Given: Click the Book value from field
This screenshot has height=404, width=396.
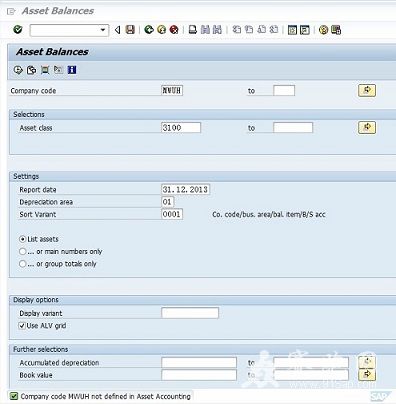Looking at the screenshot, I should click(199, 375).
